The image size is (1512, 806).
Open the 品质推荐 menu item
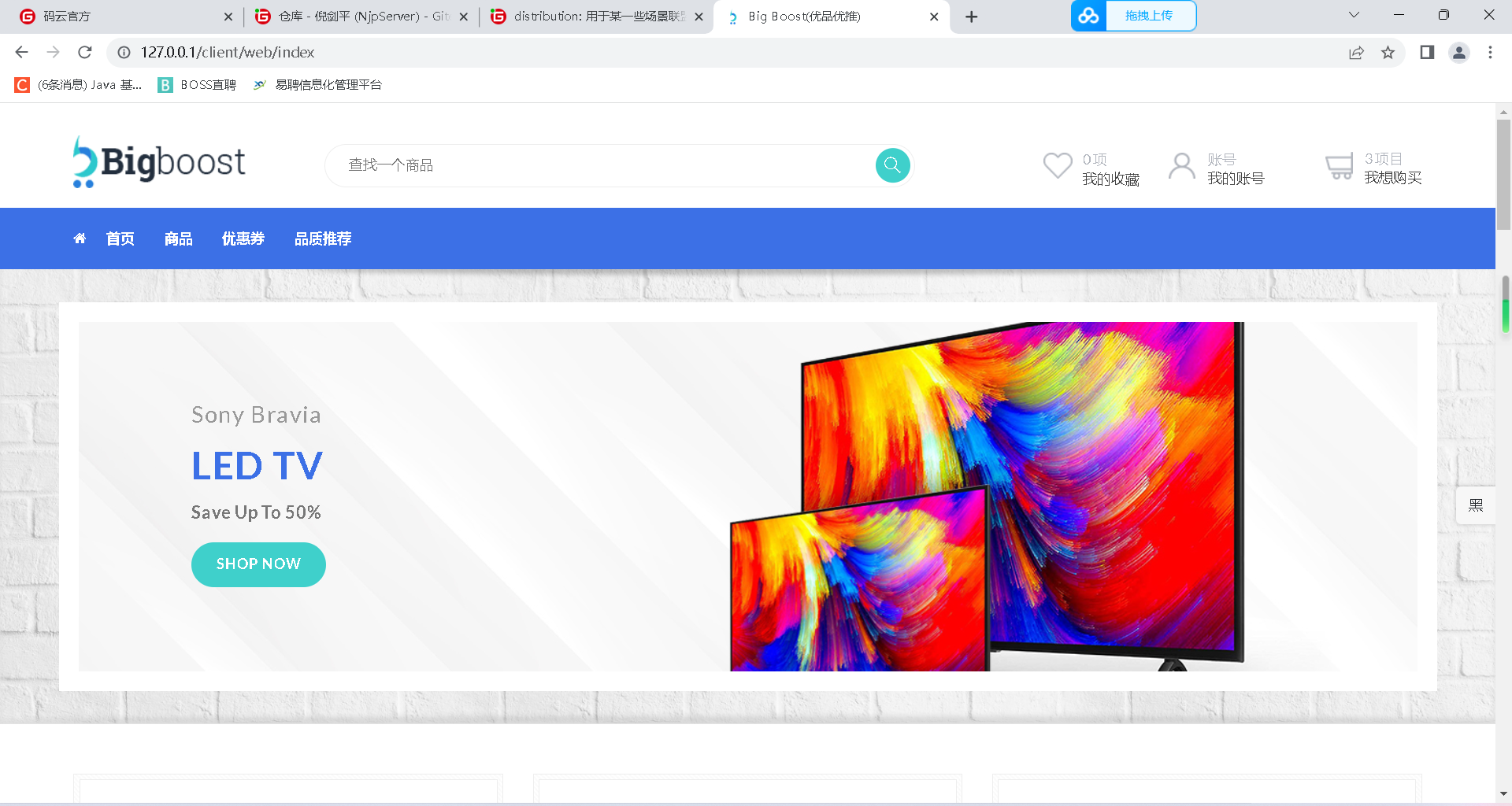tap(323, 238)
